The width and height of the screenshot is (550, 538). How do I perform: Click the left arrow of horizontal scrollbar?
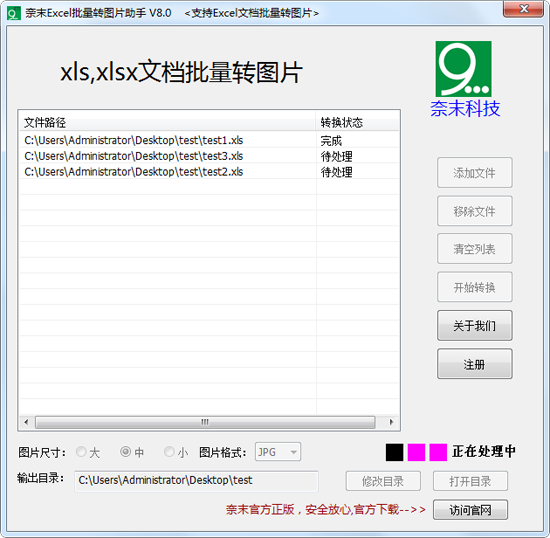26,422
